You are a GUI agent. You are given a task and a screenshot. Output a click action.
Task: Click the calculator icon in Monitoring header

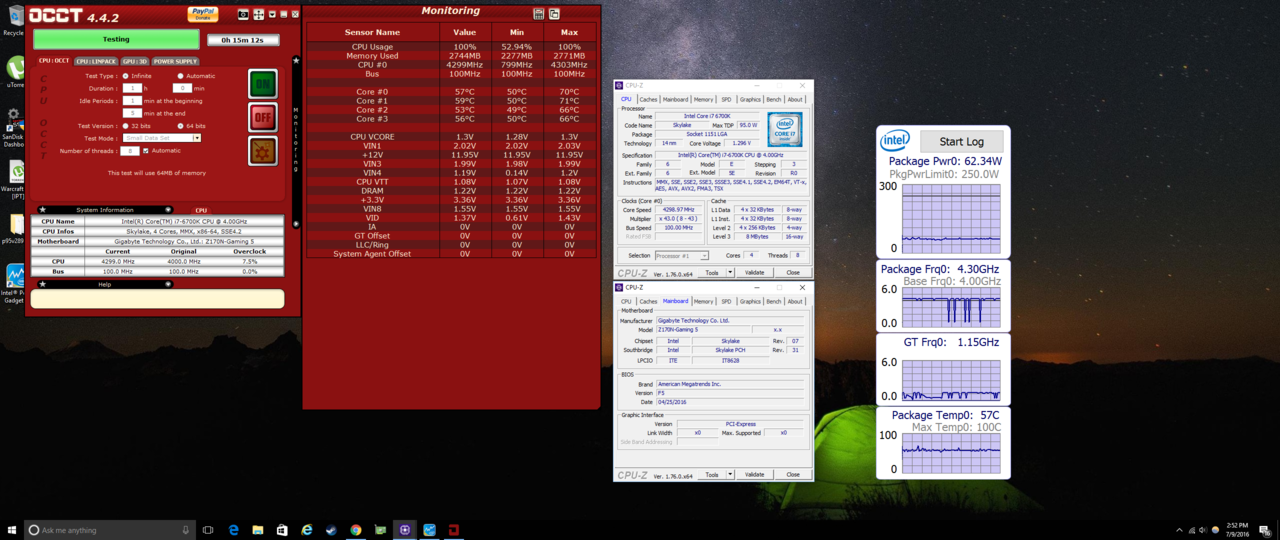click(x=539, y=14)
